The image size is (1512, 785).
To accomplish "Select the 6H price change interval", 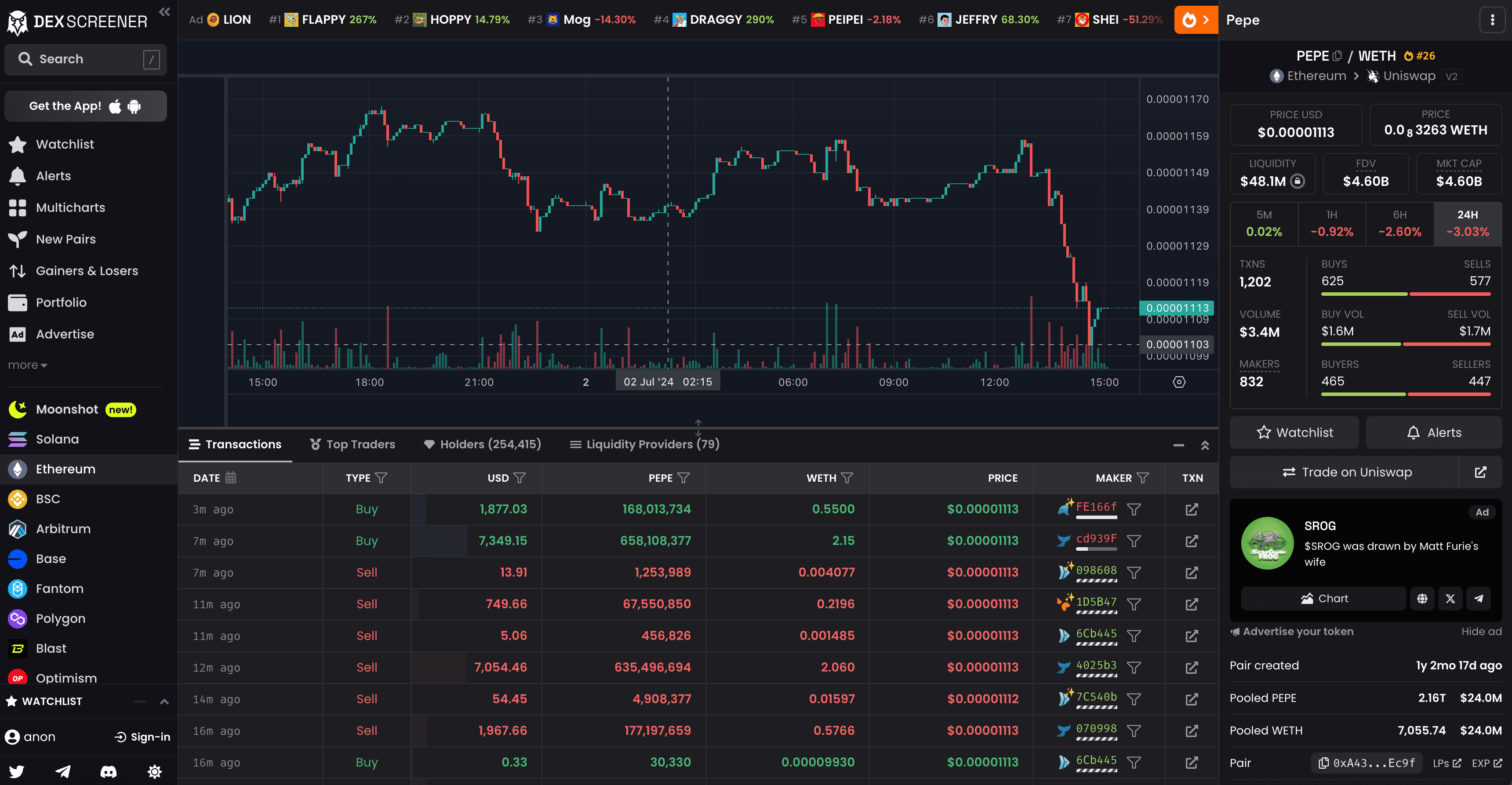I will click(x=1400, y=224).
